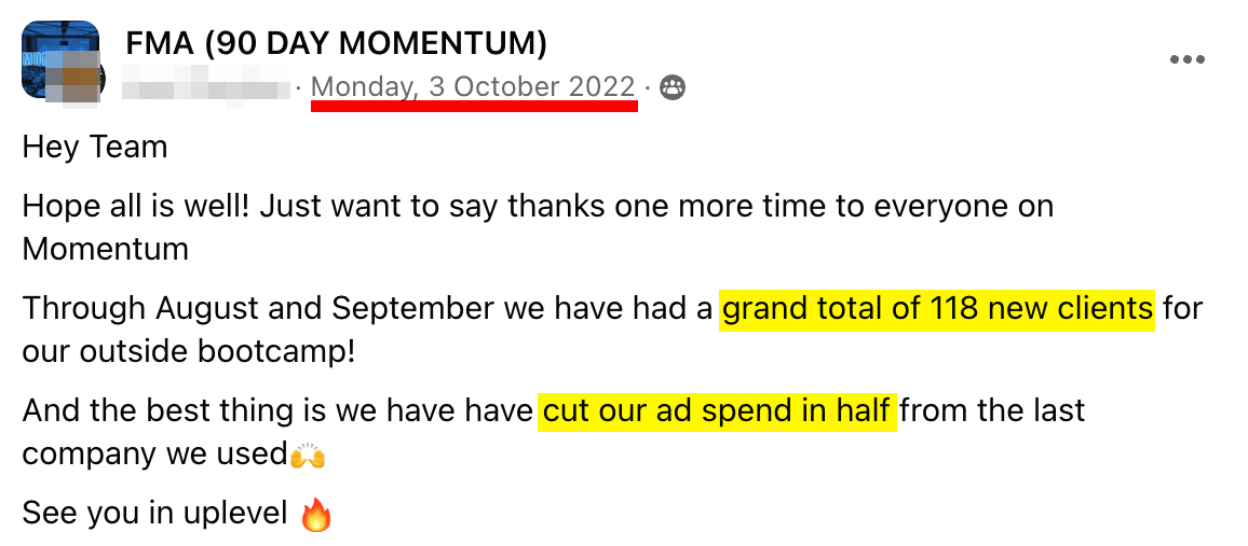This screenshot has width=1248, height=546.
Task: Click the highlighted "cut our ad spend in half"
Action: click(718, 411)
